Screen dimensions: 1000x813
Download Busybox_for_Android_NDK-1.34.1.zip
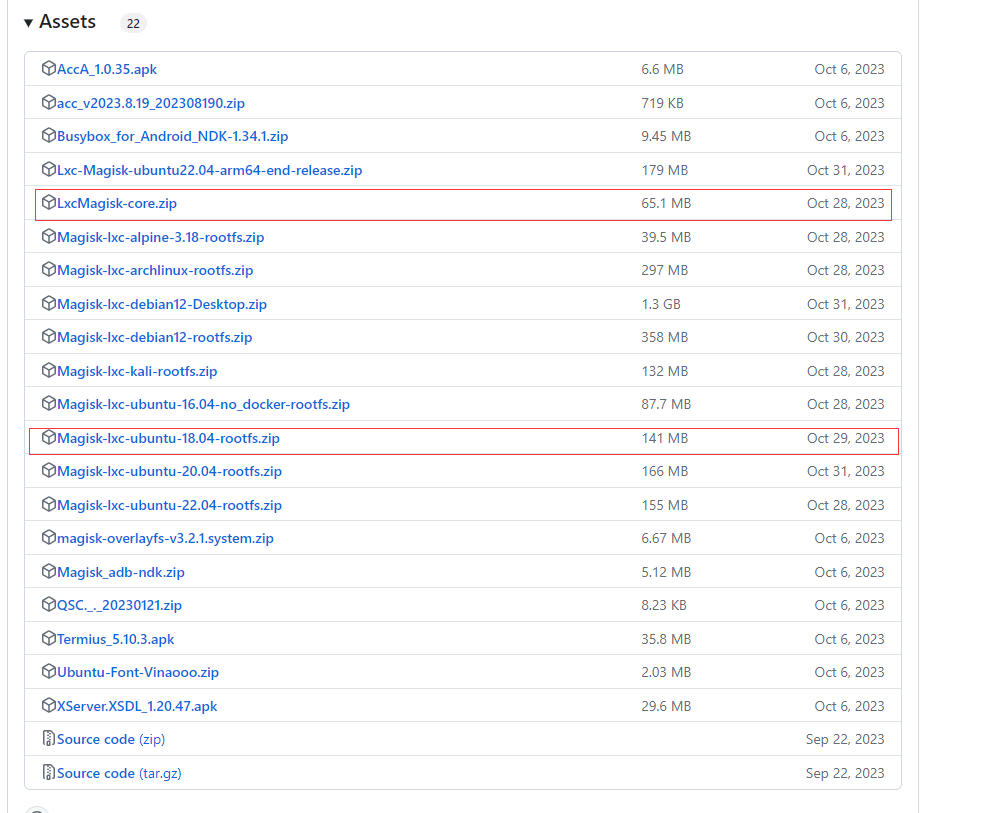(x=172, y=136)
